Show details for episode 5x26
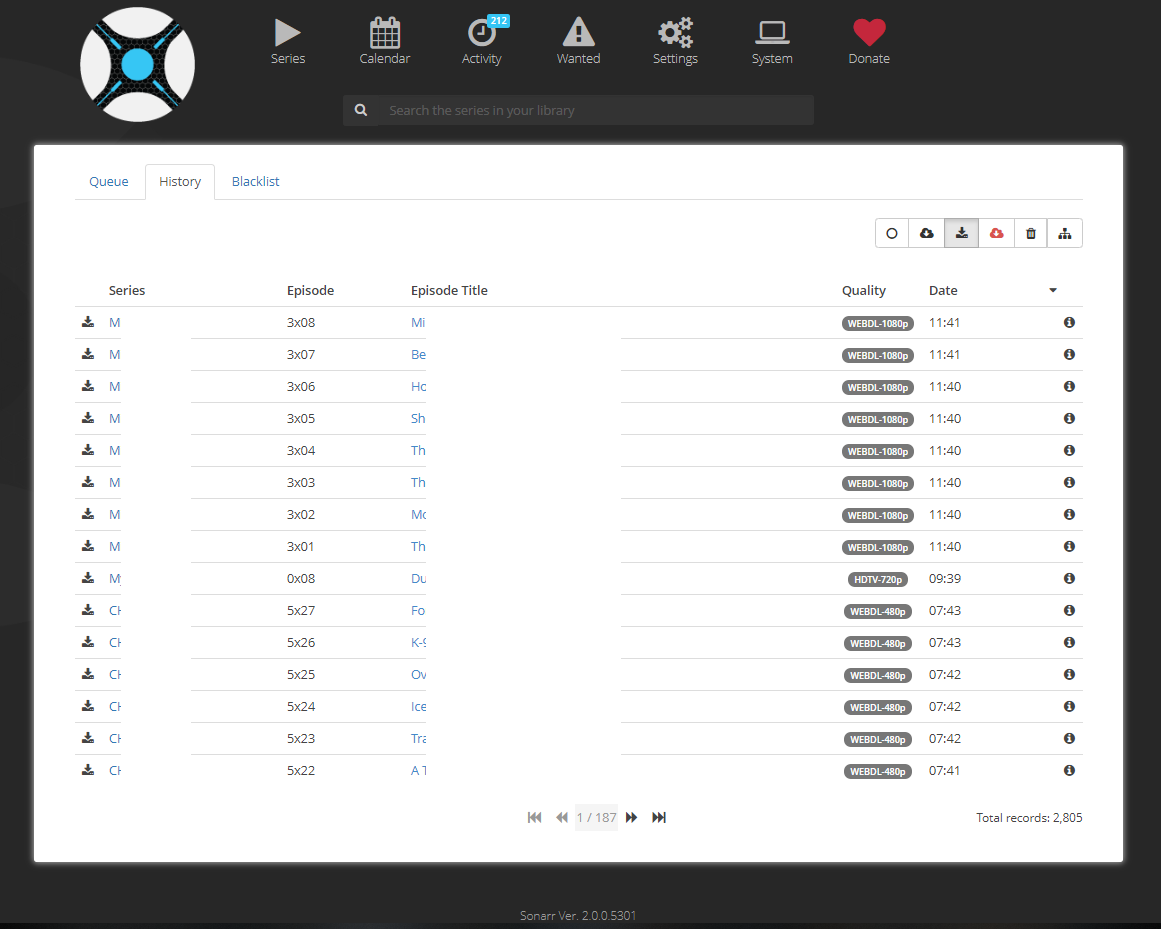Viewport: 1161px width, 929px height. [x=1069, y=643]
